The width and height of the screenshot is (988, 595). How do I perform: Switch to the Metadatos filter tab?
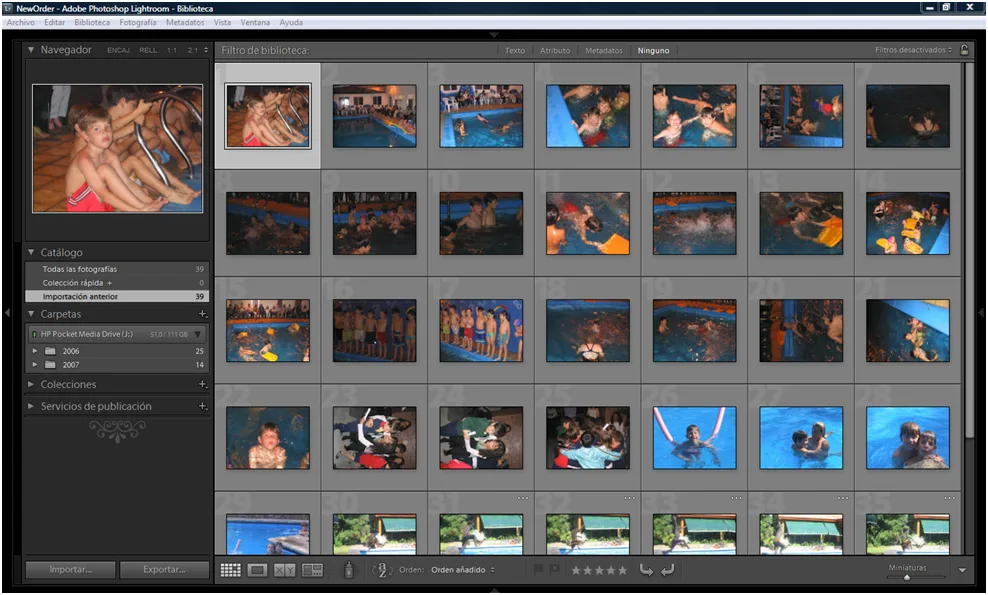(x=604, y=50)
